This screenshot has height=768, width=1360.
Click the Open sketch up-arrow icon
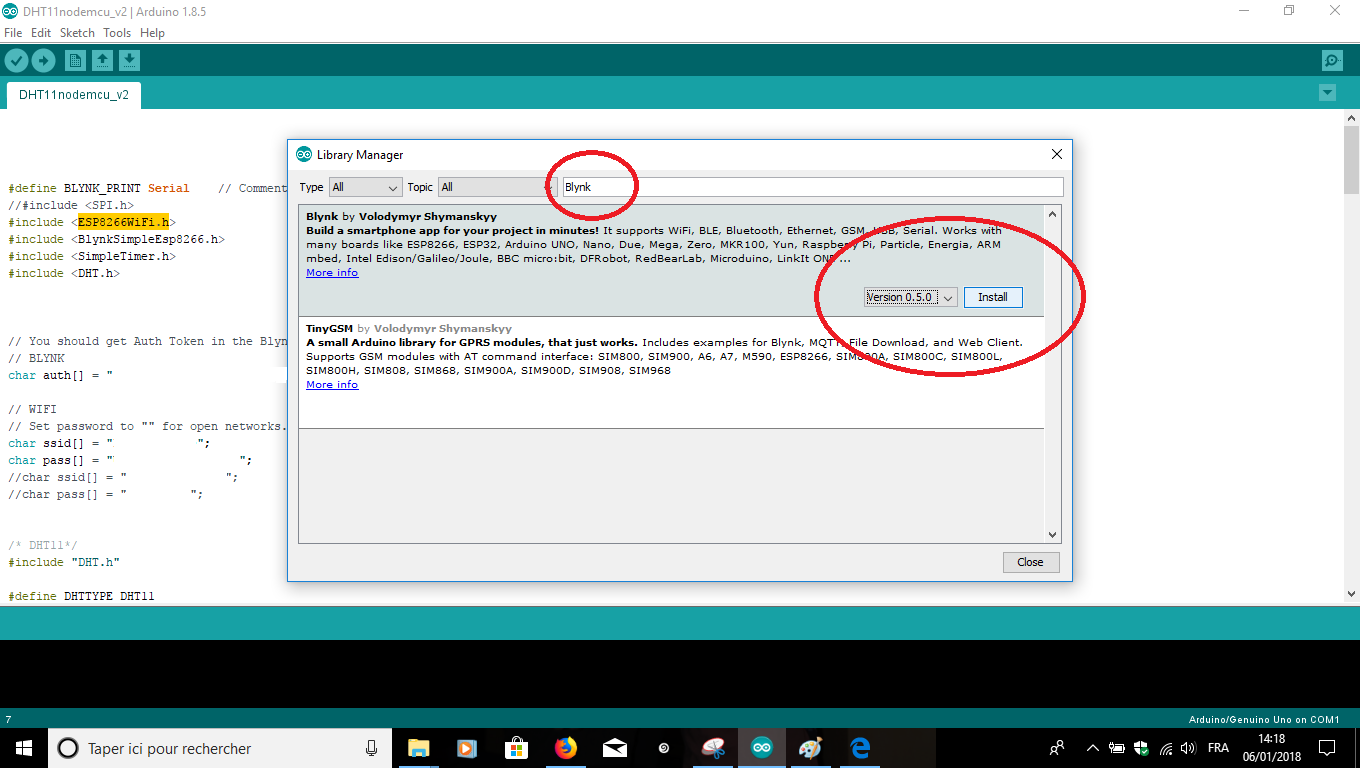click(x=102, y=61)
